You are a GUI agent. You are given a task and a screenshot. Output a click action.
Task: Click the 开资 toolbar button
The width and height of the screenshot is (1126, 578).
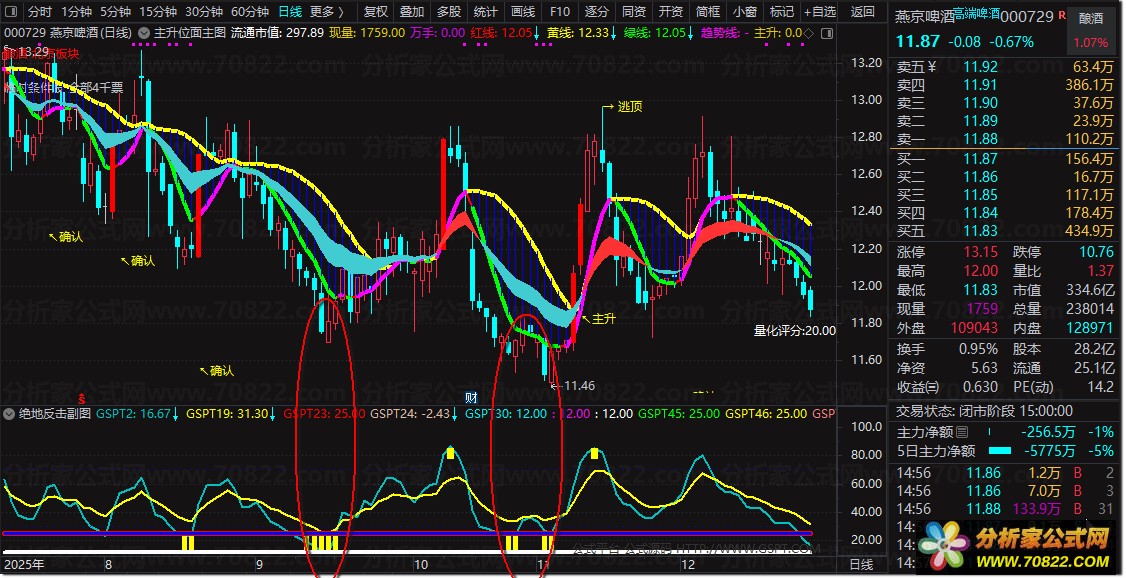(671, 11)
